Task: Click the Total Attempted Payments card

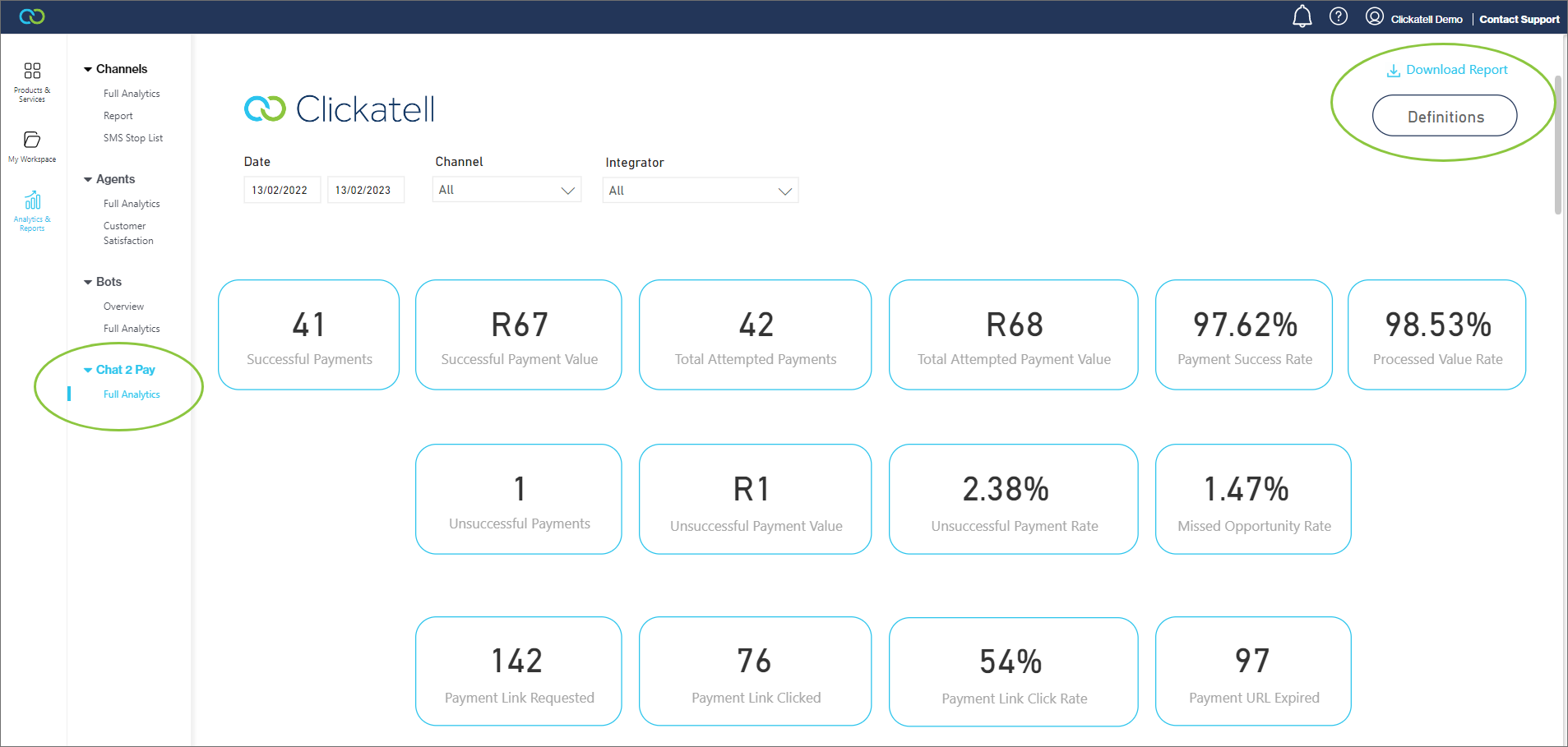Action: [755, 334]
